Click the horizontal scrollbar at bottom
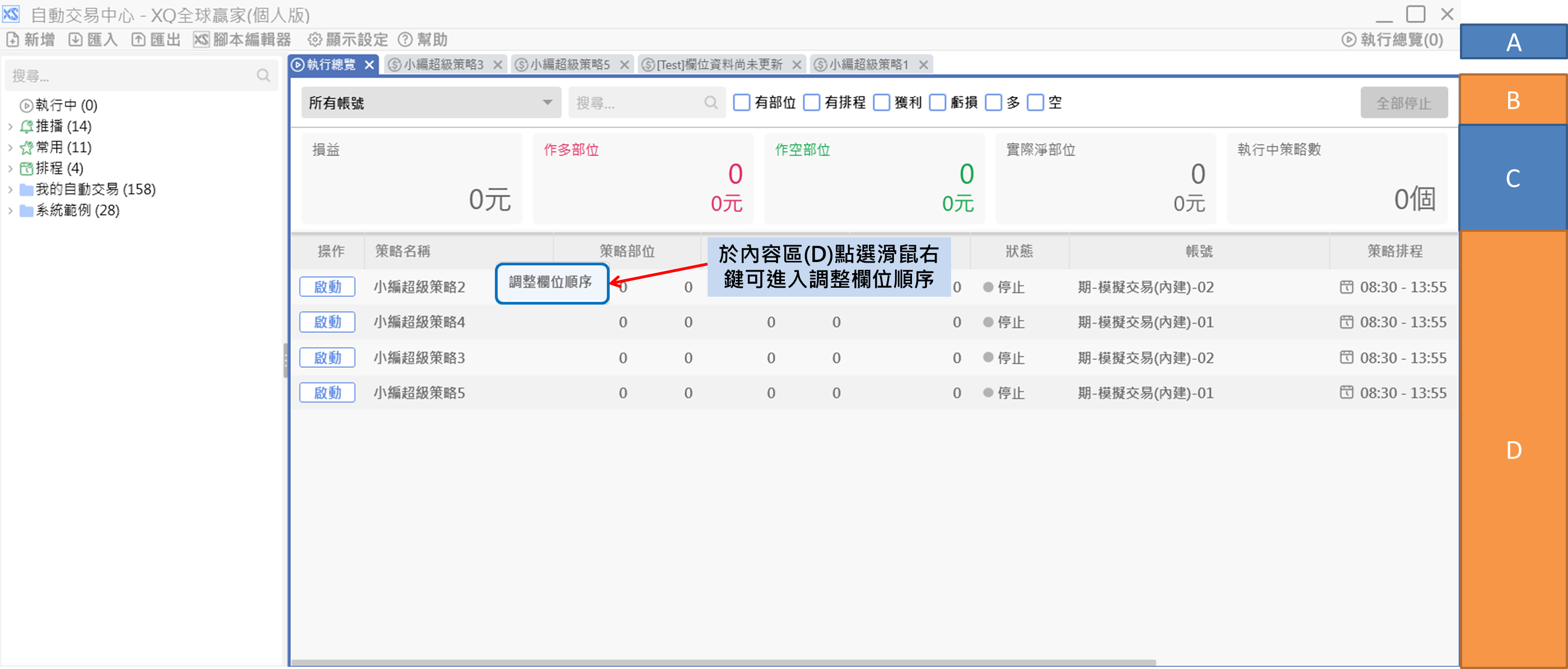 723,662
